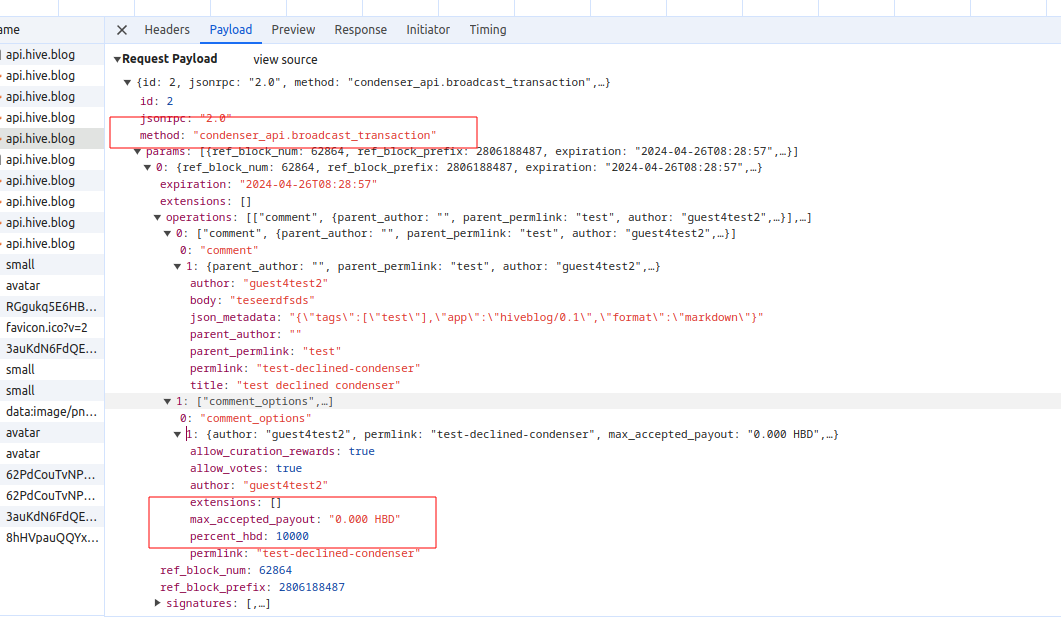The image size is (1061, 617).
Task: Switch to the Headers tab
Action: coord(167,30)
